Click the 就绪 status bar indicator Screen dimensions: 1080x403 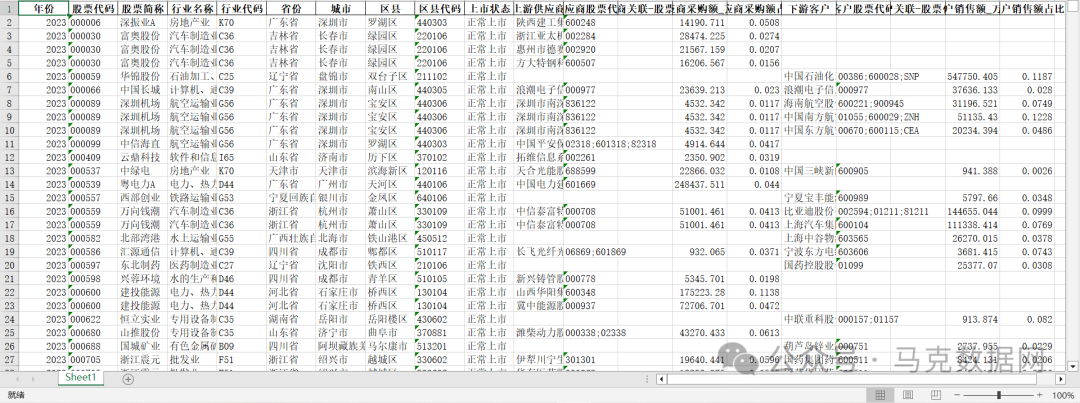point(15,395)
